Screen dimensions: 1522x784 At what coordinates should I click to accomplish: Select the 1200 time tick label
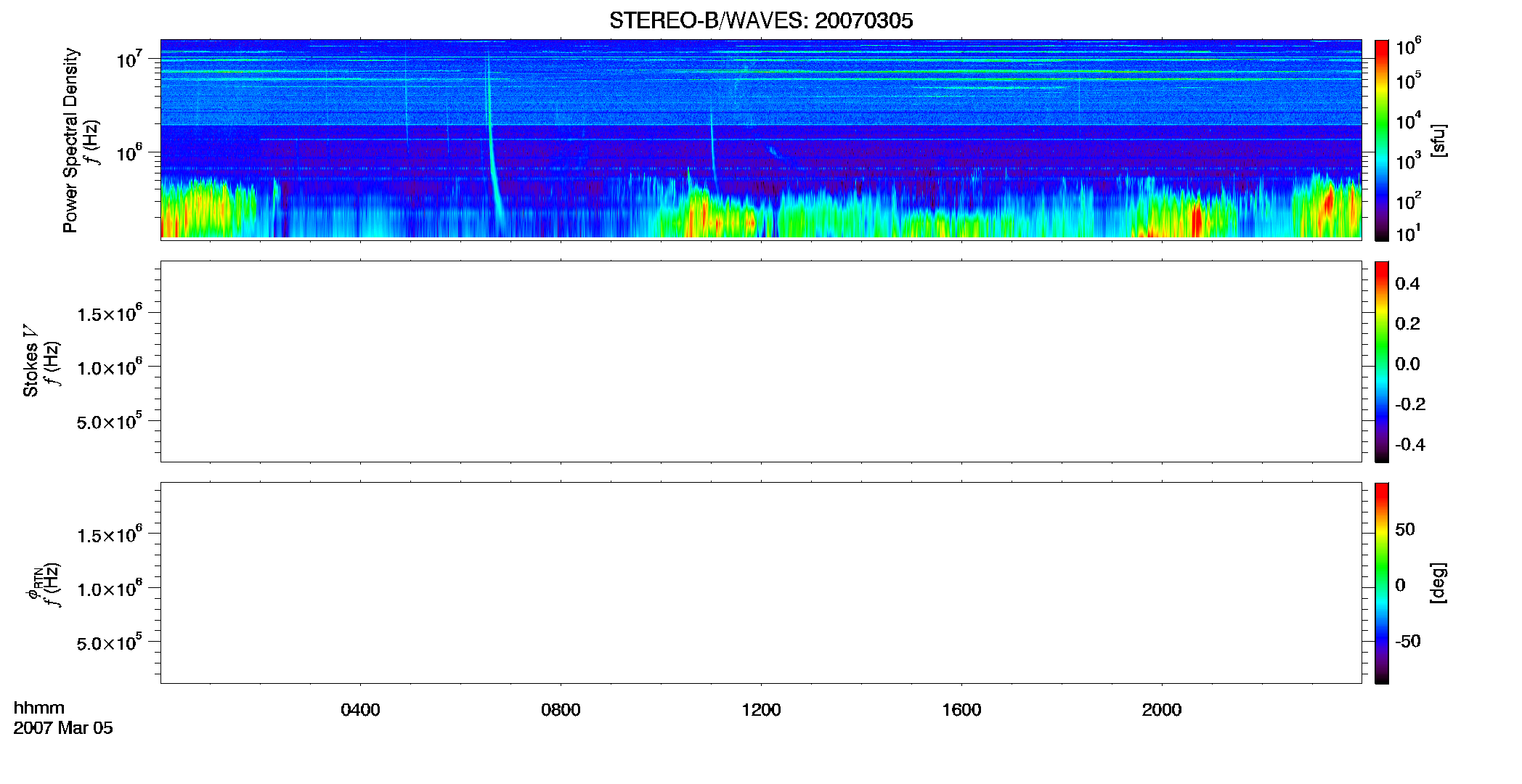pyautogui.click(x=761, y=710)
